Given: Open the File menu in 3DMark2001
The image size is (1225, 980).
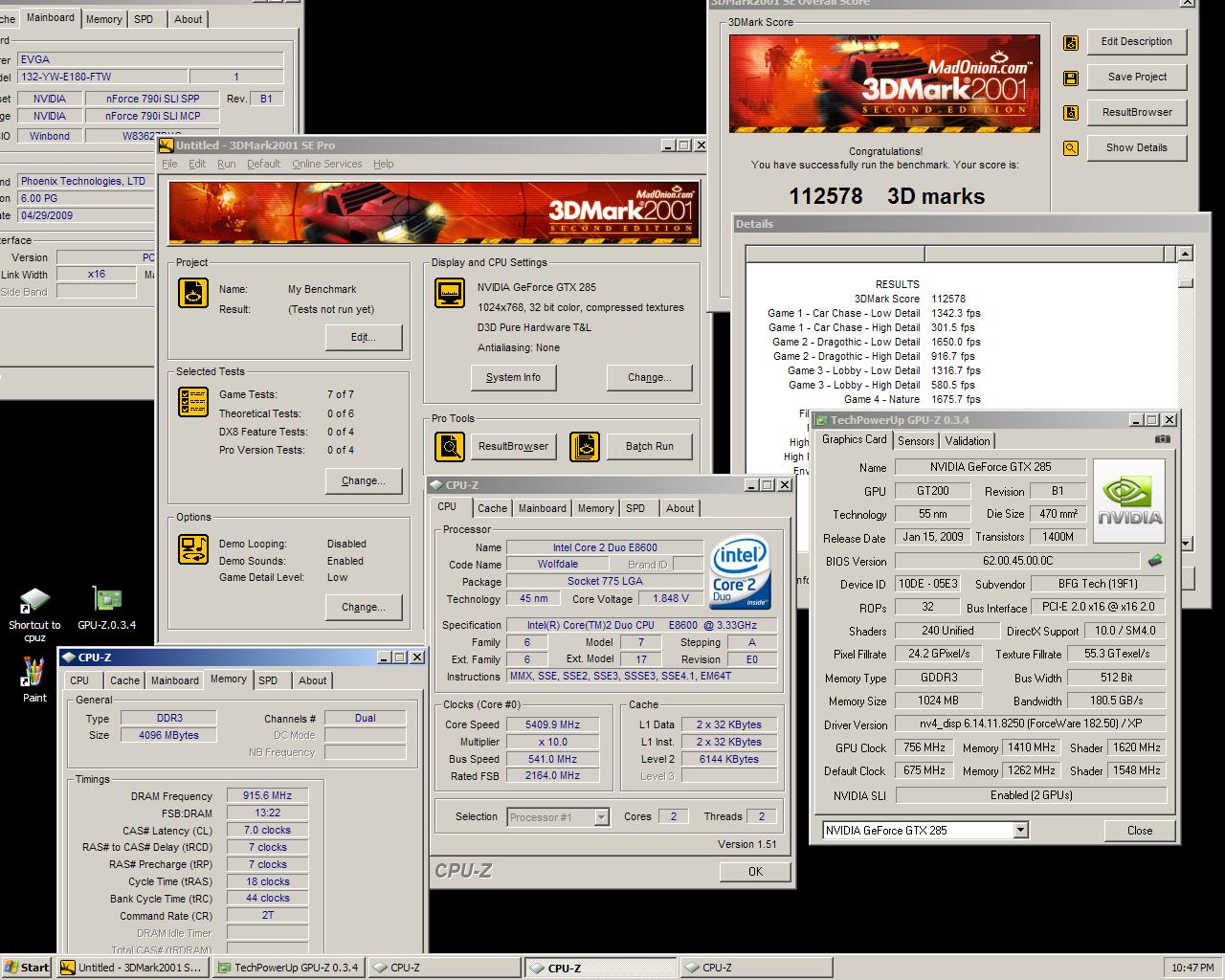Looking at the screenshot, I should (x=169, y=164).
